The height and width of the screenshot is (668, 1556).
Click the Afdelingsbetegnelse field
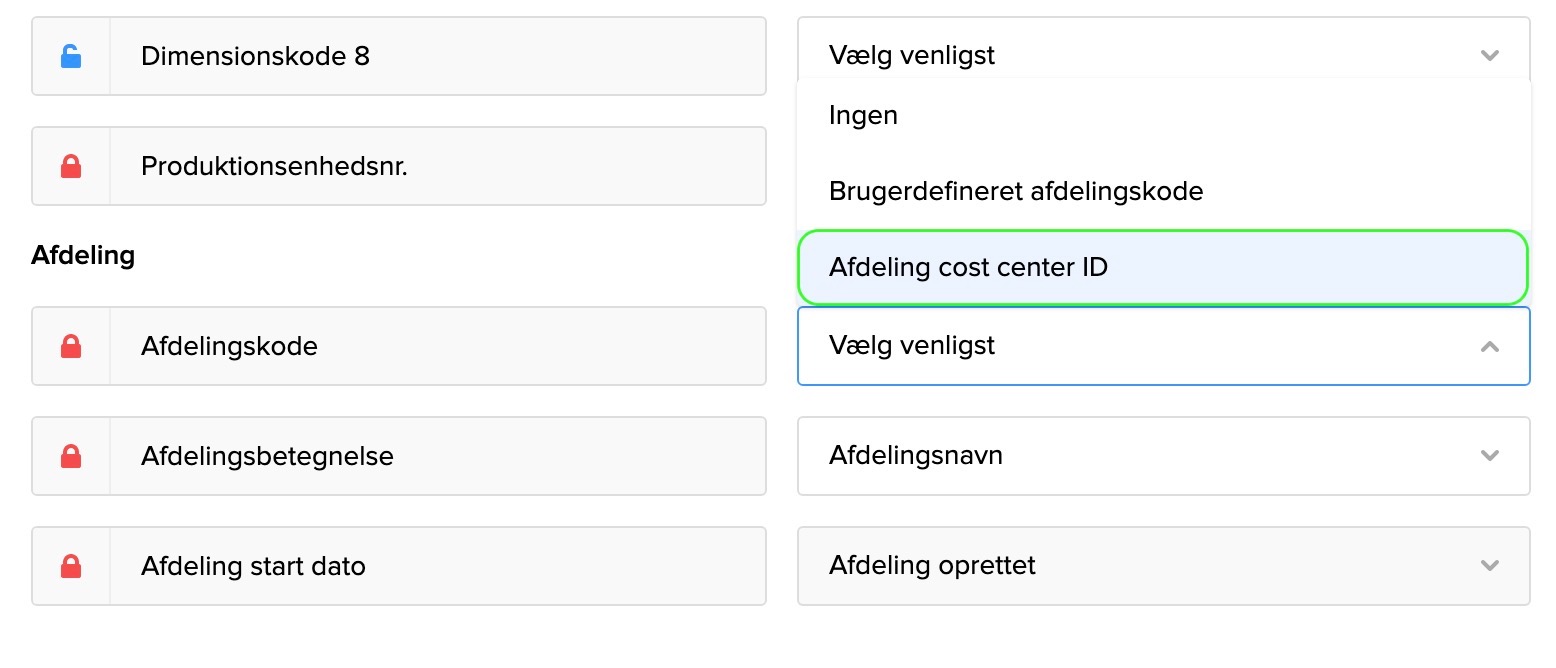pos(267,456)
